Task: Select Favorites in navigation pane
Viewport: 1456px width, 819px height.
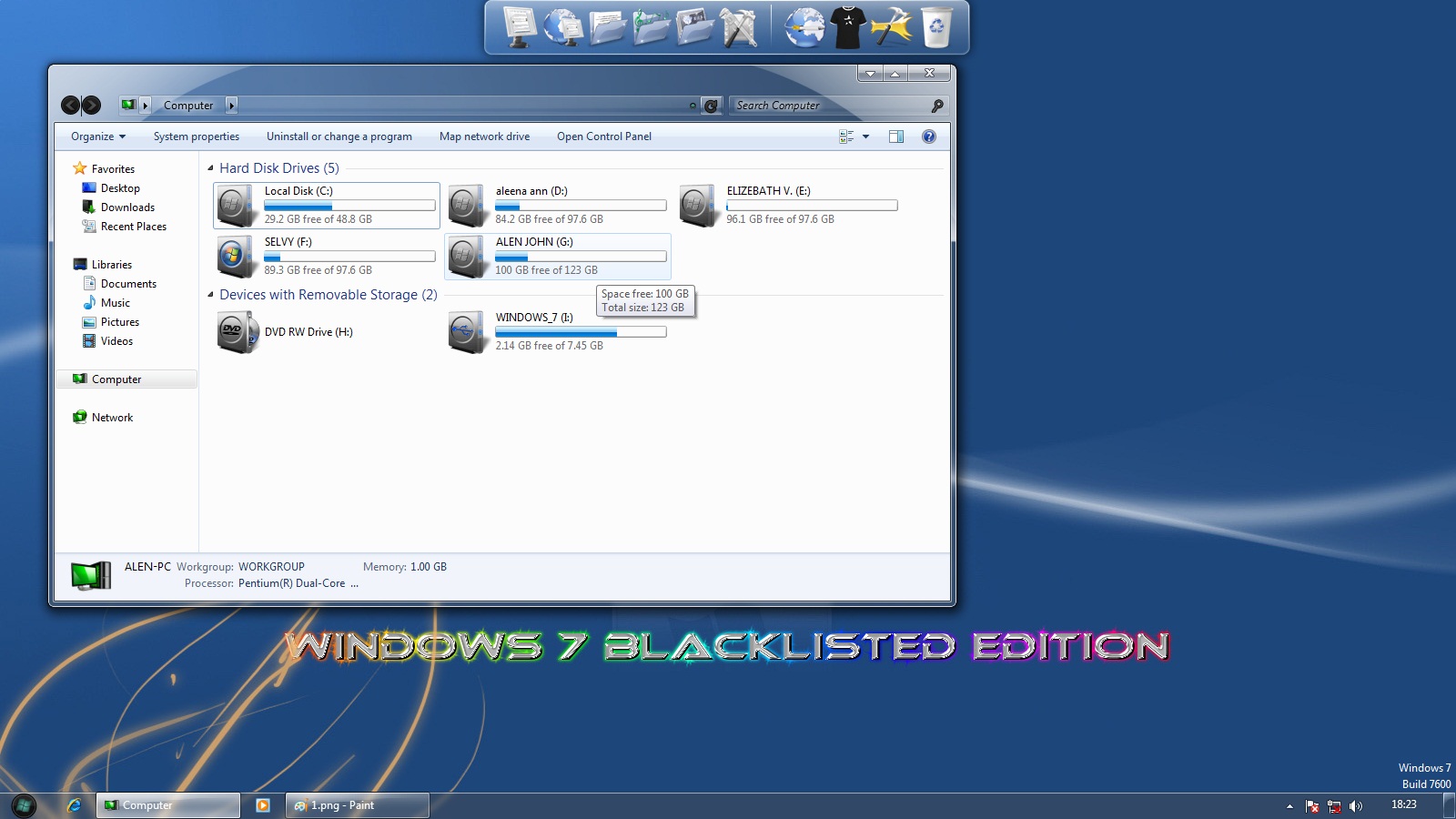Action: tap(104, 169)
